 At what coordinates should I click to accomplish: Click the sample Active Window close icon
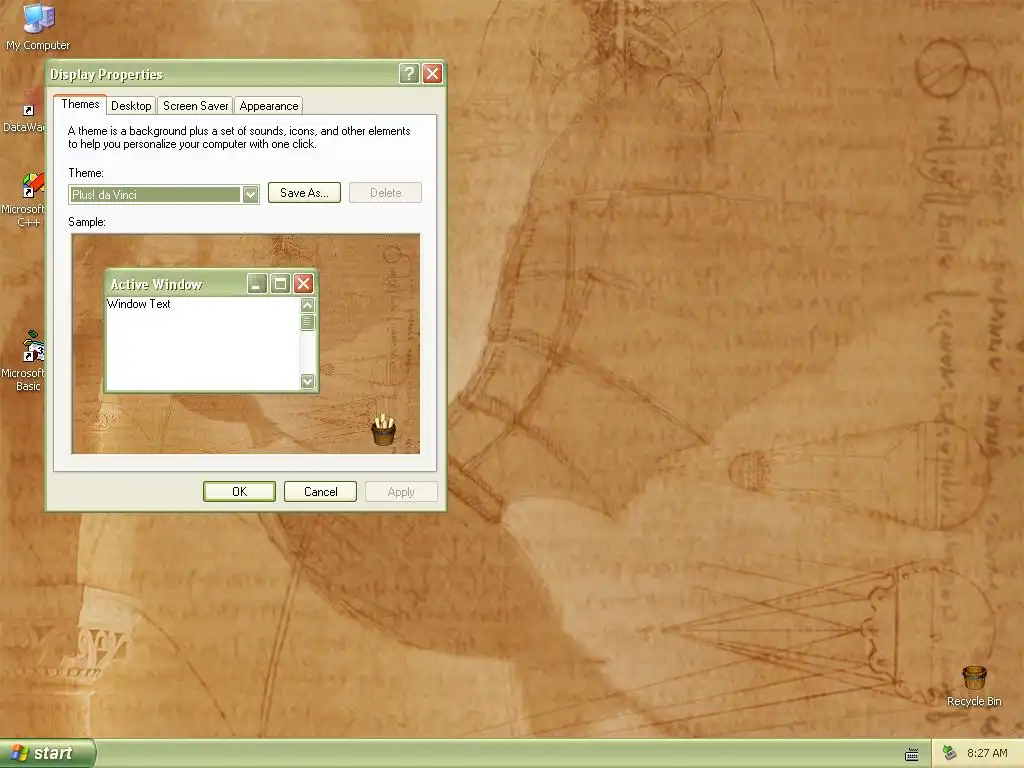pyautogui.click(x=303, y=283)
